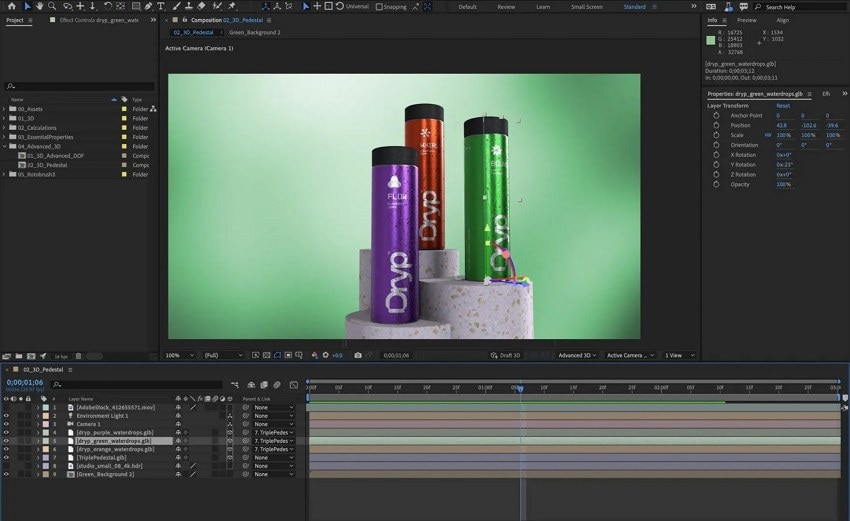
Task: Click the current time 0;00;01;06 in timeline
Action: (25, 382)
